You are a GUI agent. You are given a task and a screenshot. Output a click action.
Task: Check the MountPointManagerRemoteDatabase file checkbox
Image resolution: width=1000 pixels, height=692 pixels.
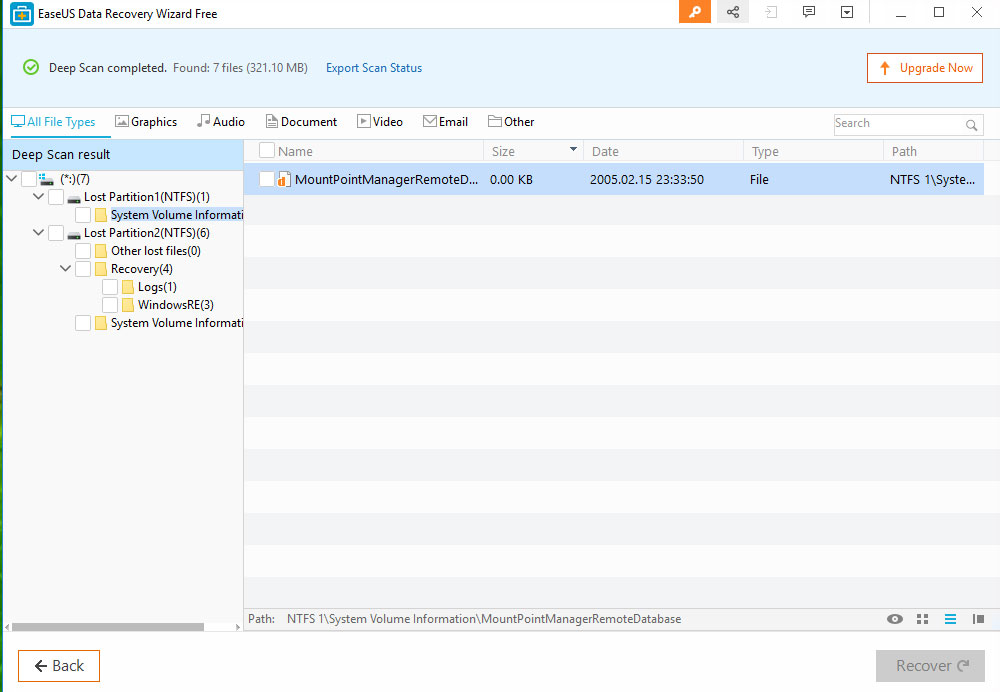(267, 179)
